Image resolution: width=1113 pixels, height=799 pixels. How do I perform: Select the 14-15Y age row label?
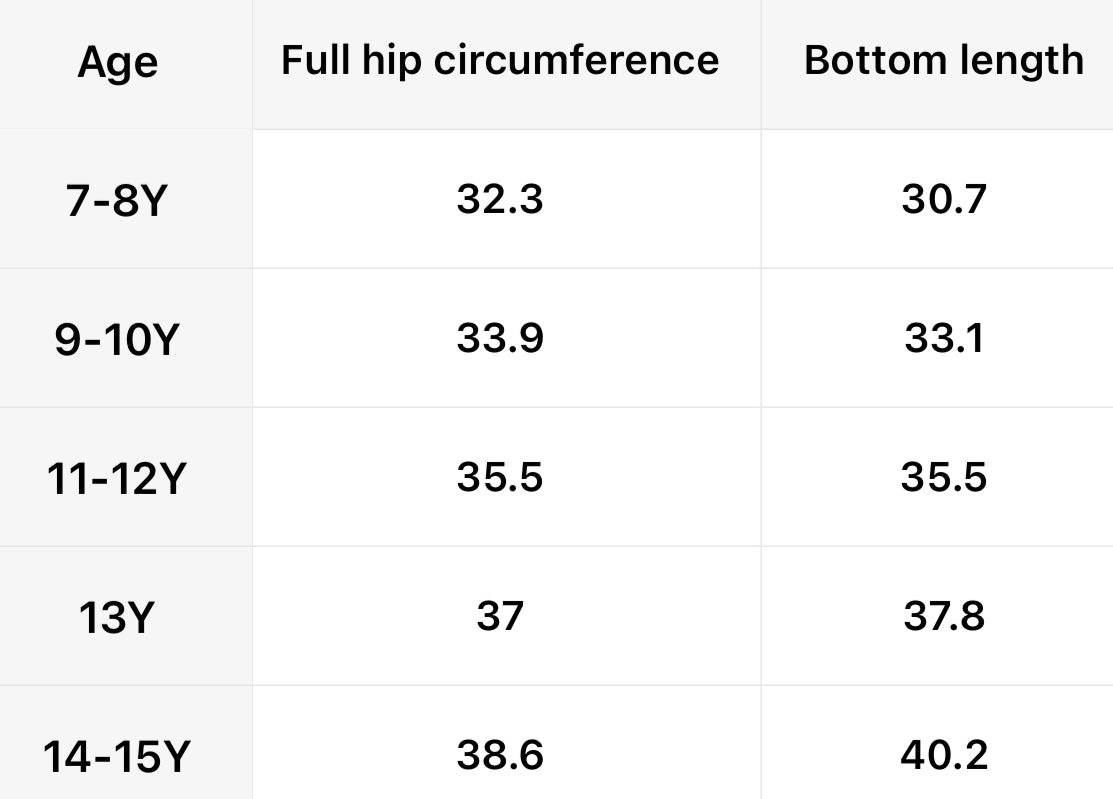point(117,757)
